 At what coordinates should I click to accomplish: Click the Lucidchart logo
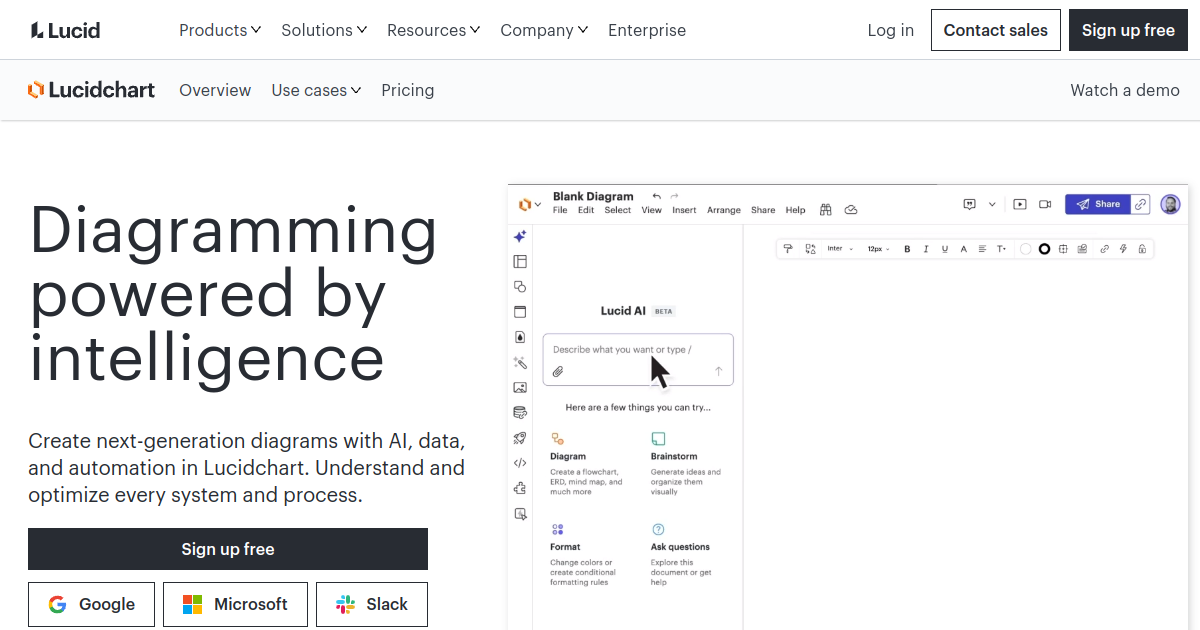[x=91, y=90]
